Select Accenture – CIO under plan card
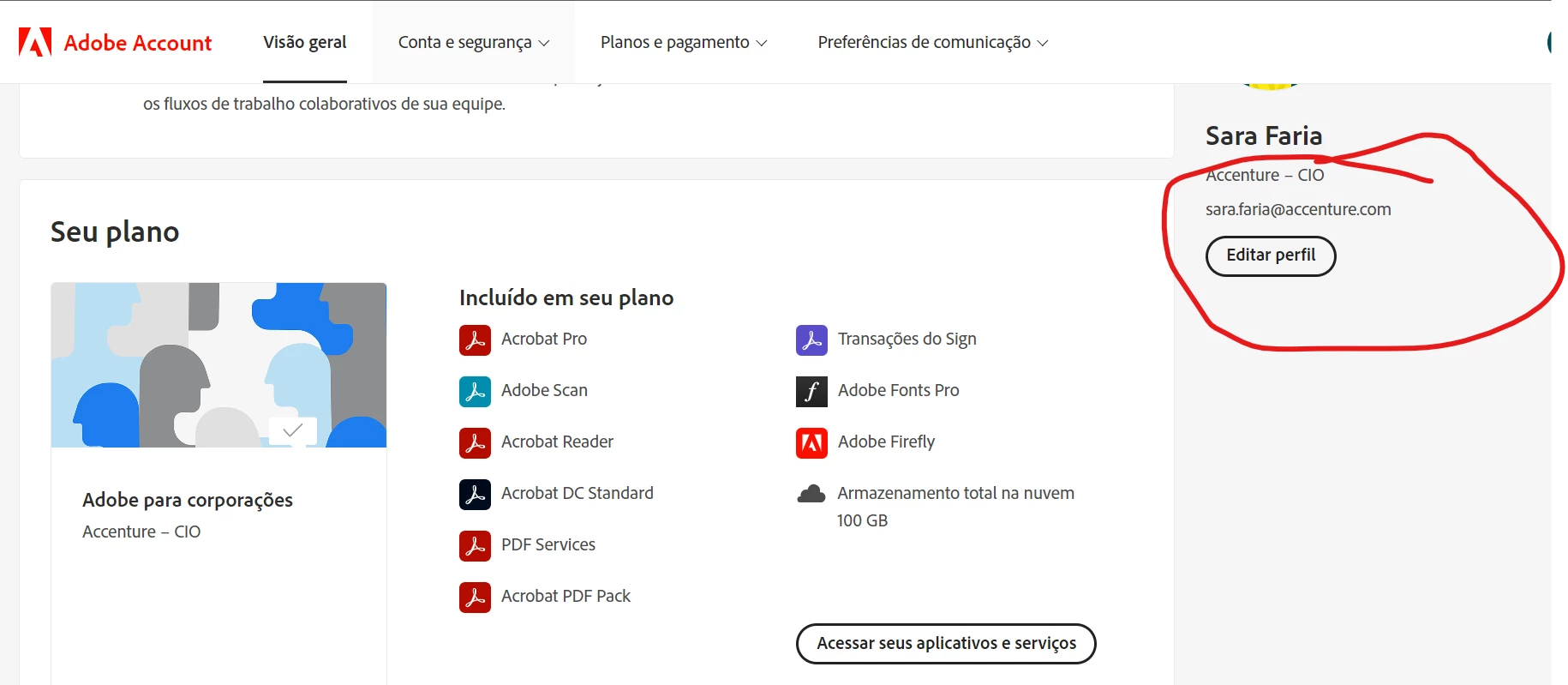 coord(141,532)
